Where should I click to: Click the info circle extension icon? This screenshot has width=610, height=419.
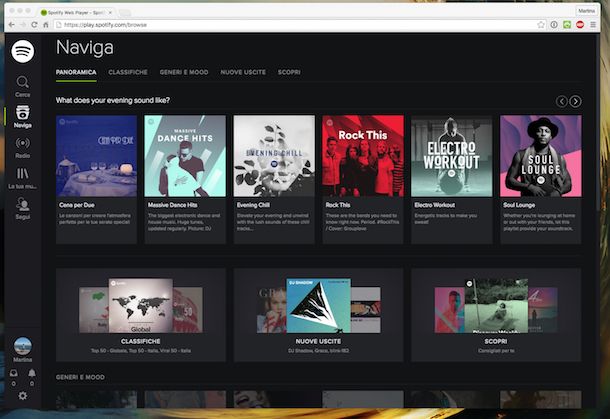point(554,25)
